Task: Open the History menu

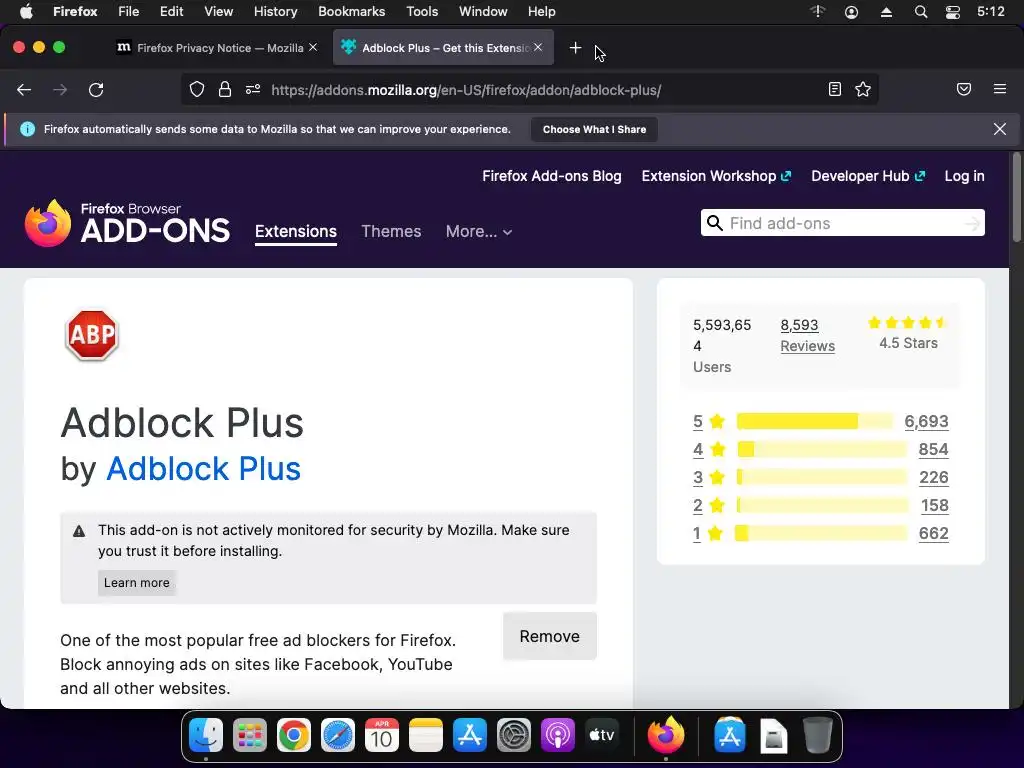Action: click(x=275, y=12)
